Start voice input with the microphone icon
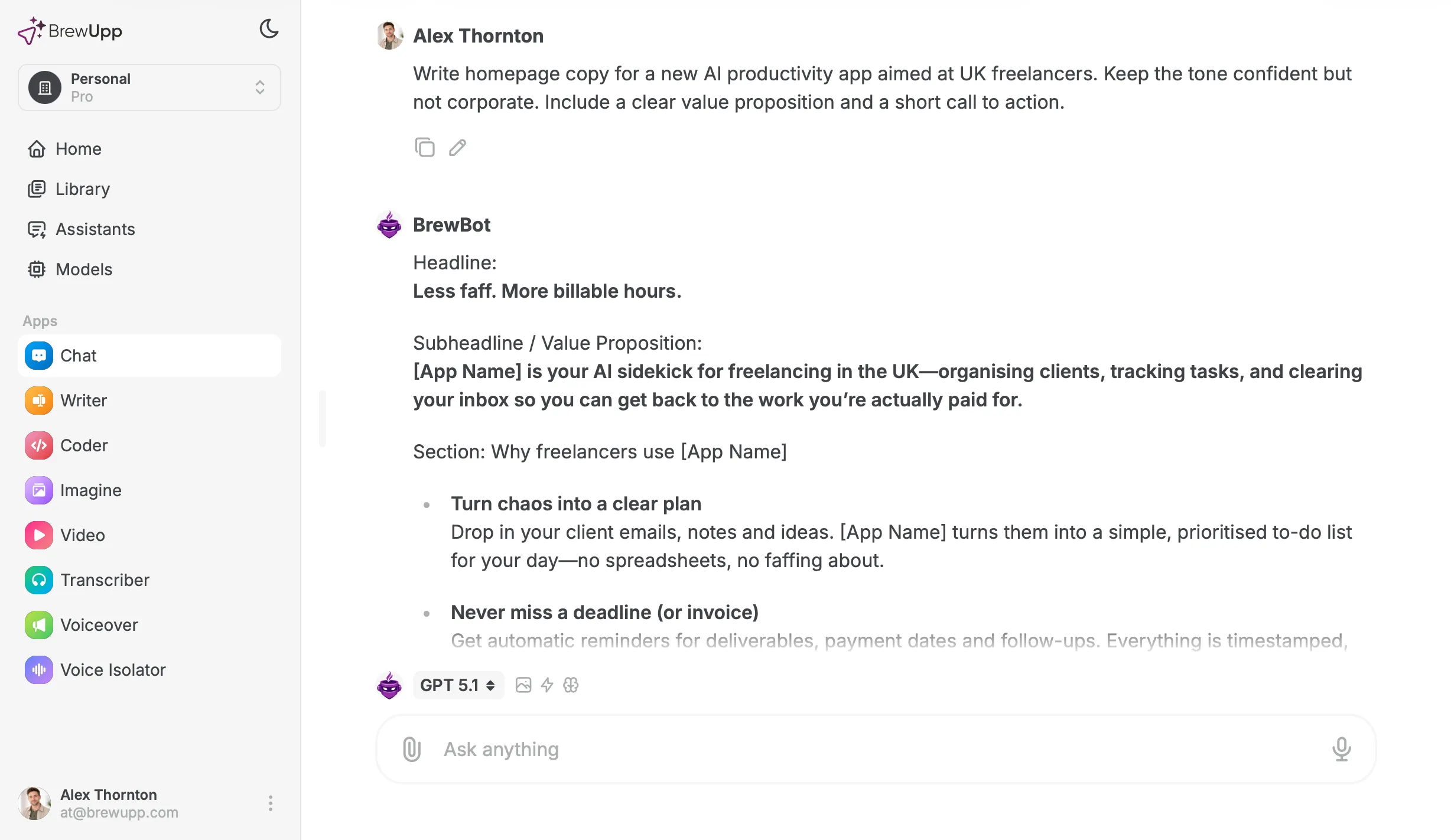Viewport: 1451px width, 840px height. (x=1341, y=748)
